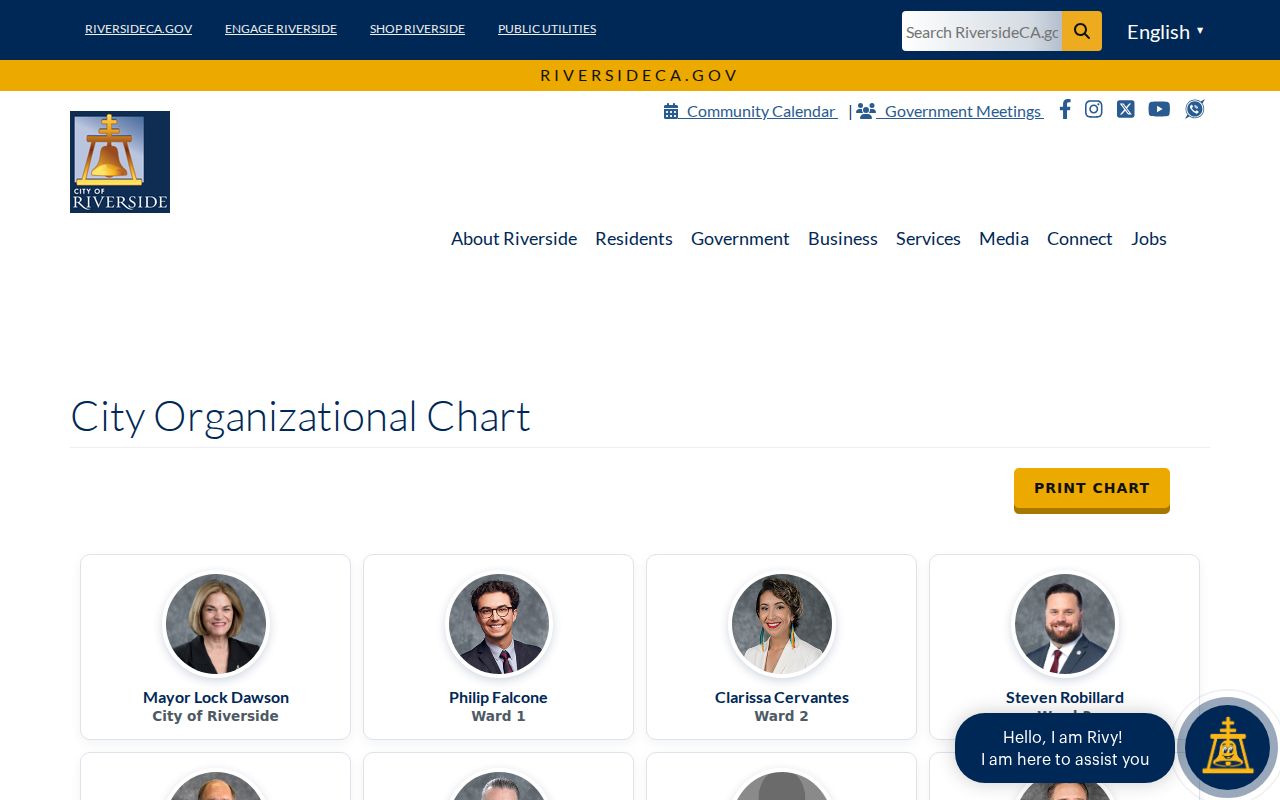The height and width of the screenshot is (800, 1280).
Task: Open the Business menu
Action: (x=843, y=238)
